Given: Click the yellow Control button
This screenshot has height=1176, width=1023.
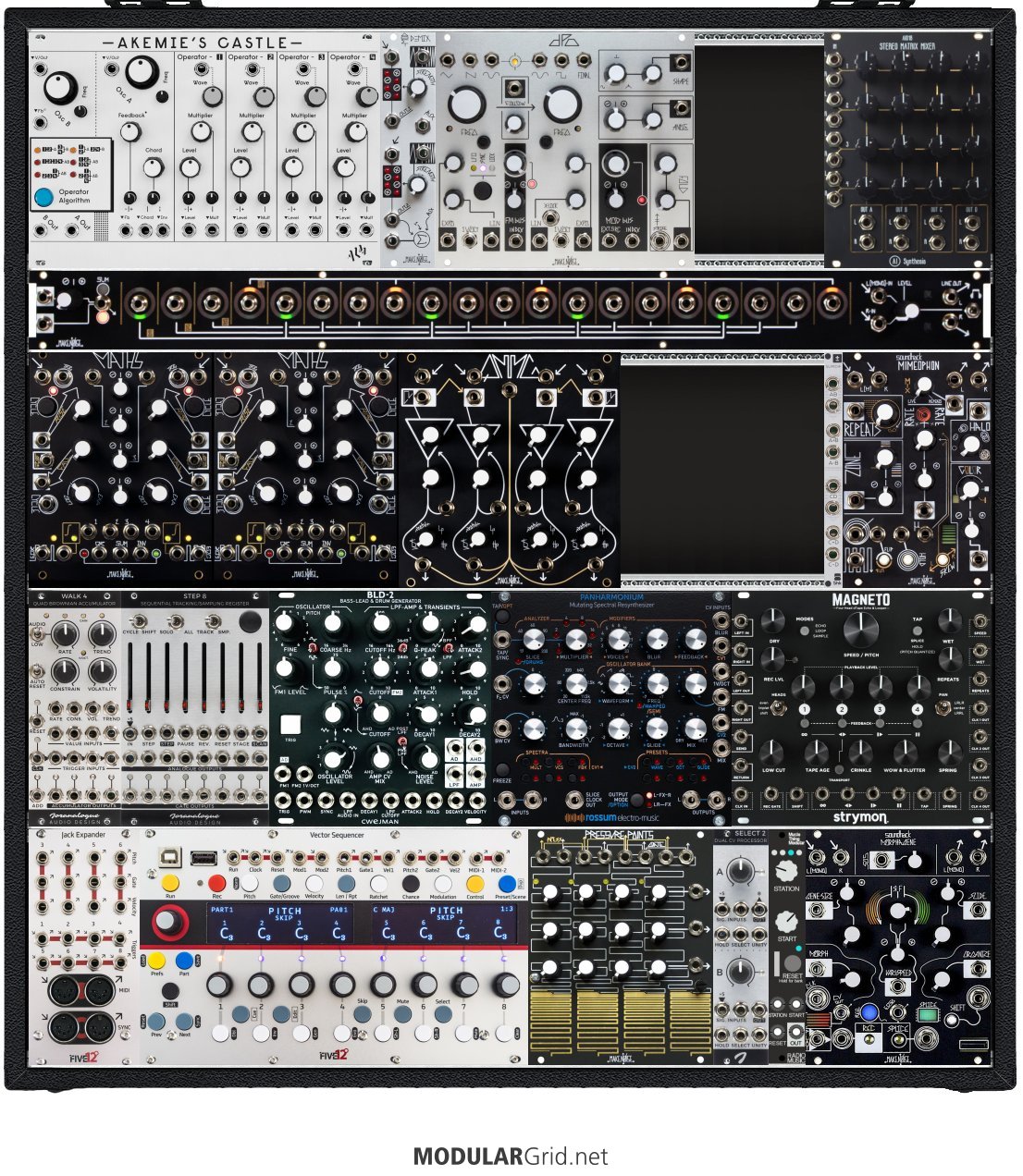Looking at the screenshot, I should [x=475, y=883].
